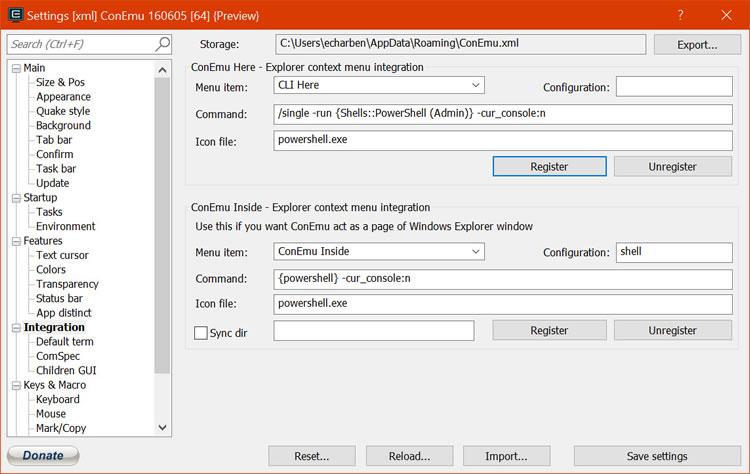Screen dimensions: 750x474
Task: Click the Storage path field
Action: click(461, 44)
